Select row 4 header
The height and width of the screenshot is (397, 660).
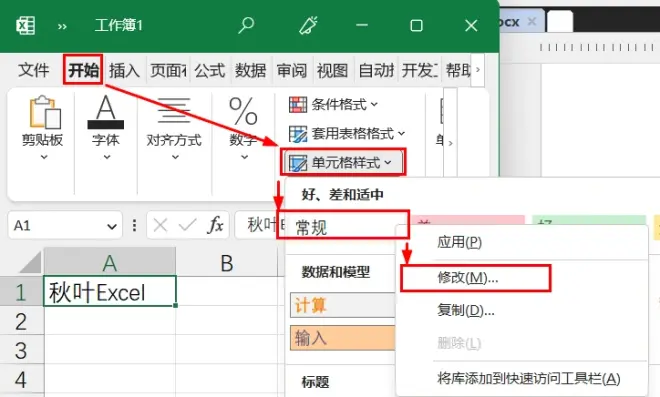(21, 379)
